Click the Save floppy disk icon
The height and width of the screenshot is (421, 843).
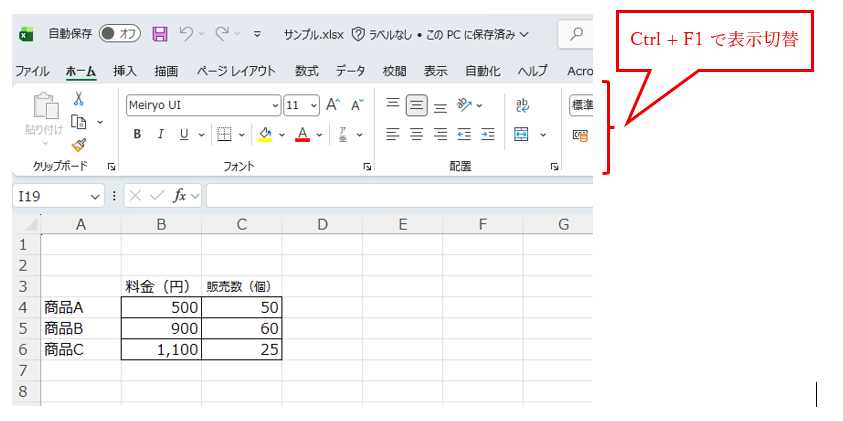point(160,34)
